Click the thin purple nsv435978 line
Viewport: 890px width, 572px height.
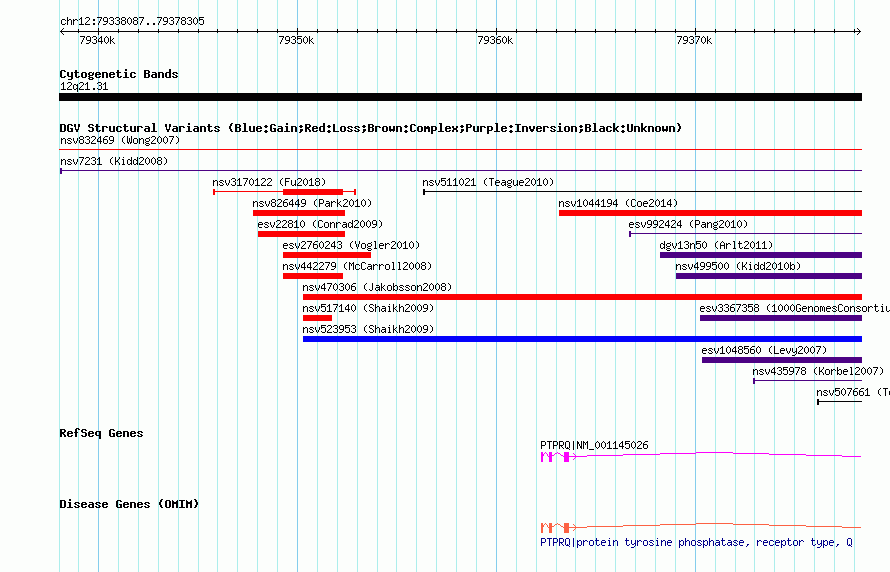click(x=808, y=381)
